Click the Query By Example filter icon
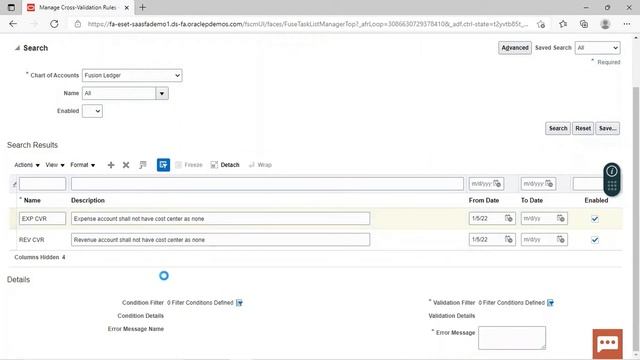The image size is (640, 360). coord(163,165)
